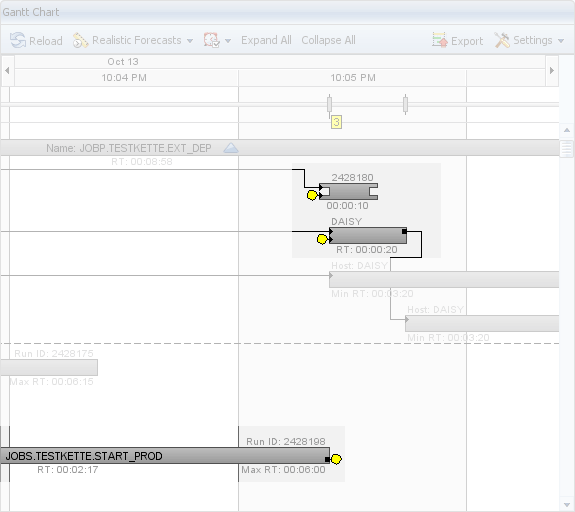Click the Run ID: 2428198 label
Image resolution: width=575 pixels, height=512 pixels.
(286, 441)
